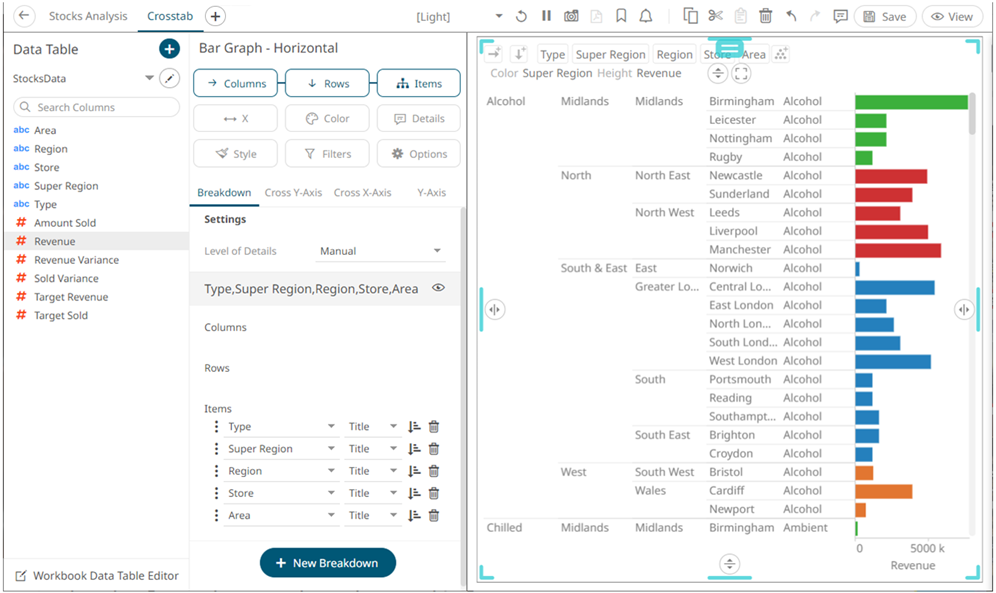996x593 pixels.
Task: Switch to the Stocks Analysis tab
Action: 88,17
